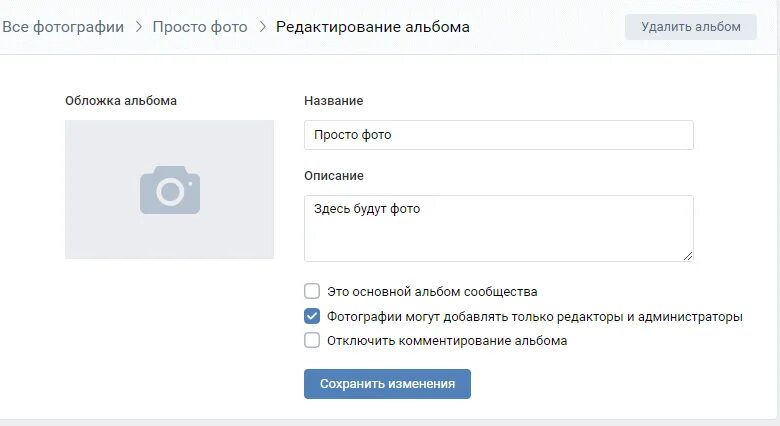780x426 pixels.
Task: Focus the Название field containing Просто фото
Action: (498, 135)
